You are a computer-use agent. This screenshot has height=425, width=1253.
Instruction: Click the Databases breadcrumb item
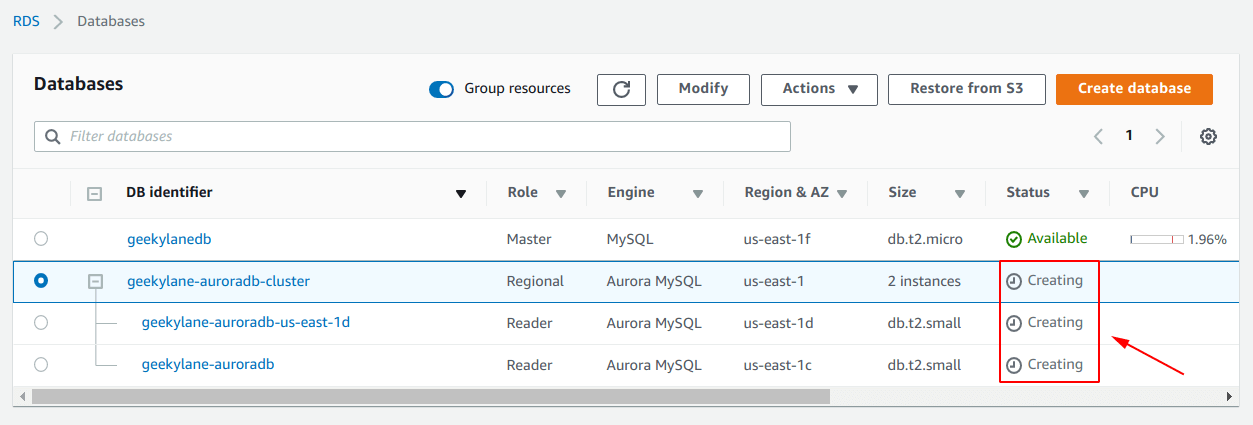(x=111, y=21)
